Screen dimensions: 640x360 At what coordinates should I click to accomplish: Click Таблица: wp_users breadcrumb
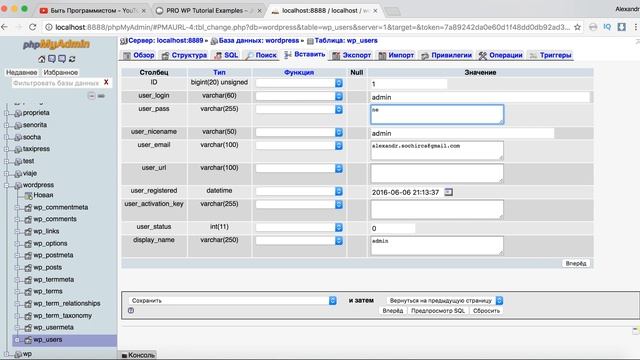click(x=346, y=40)
